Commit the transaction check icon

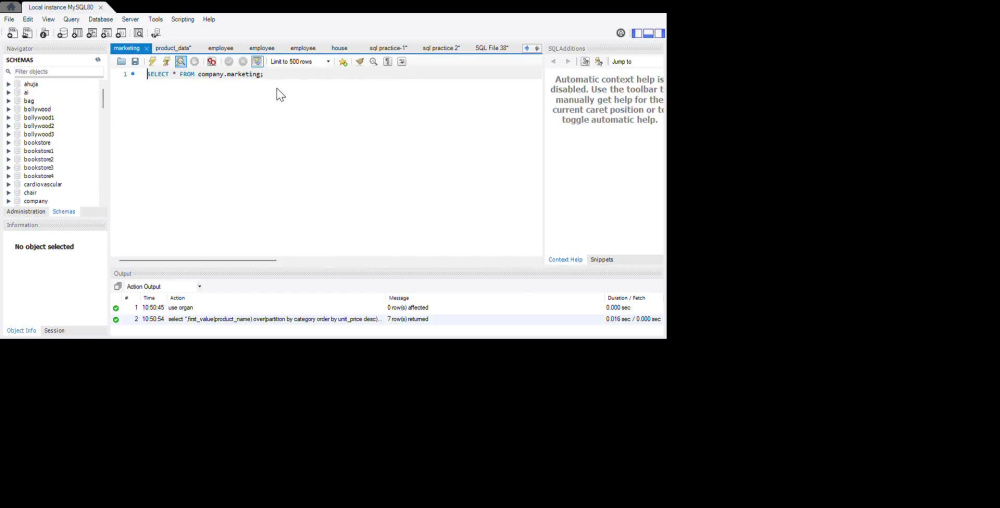point(228,62)
